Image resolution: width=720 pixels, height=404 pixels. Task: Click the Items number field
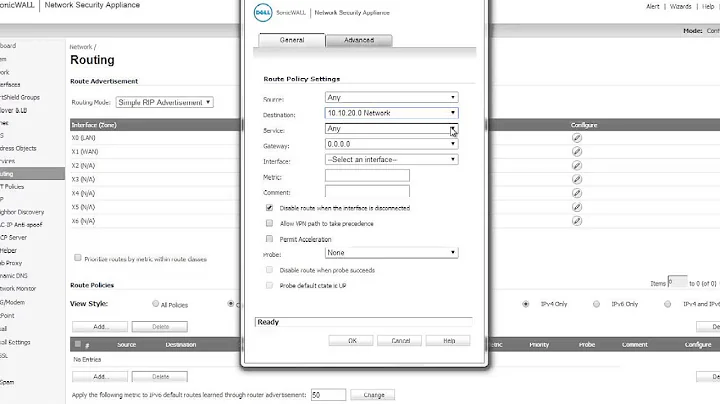click(677, 282)
